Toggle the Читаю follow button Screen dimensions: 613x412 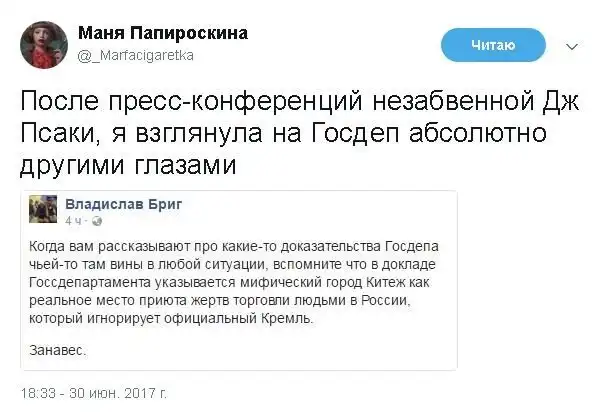tap(492, 44)
